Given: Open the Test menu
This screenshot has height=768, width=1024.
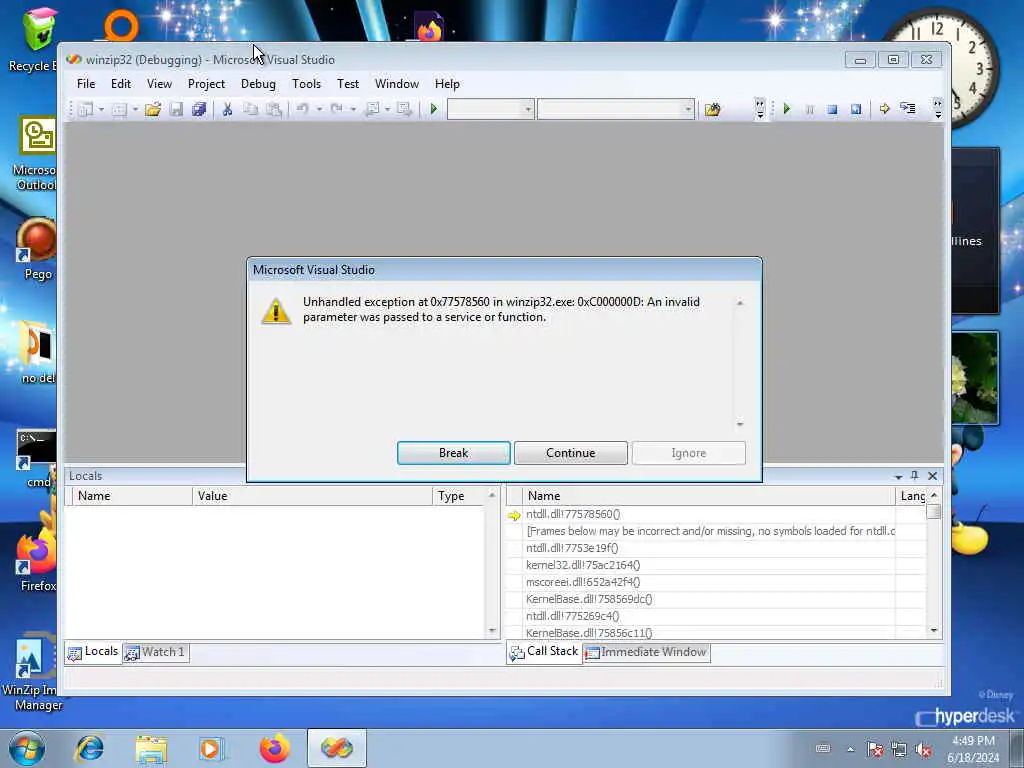Looking at the screenshot, I should (347, 84).
